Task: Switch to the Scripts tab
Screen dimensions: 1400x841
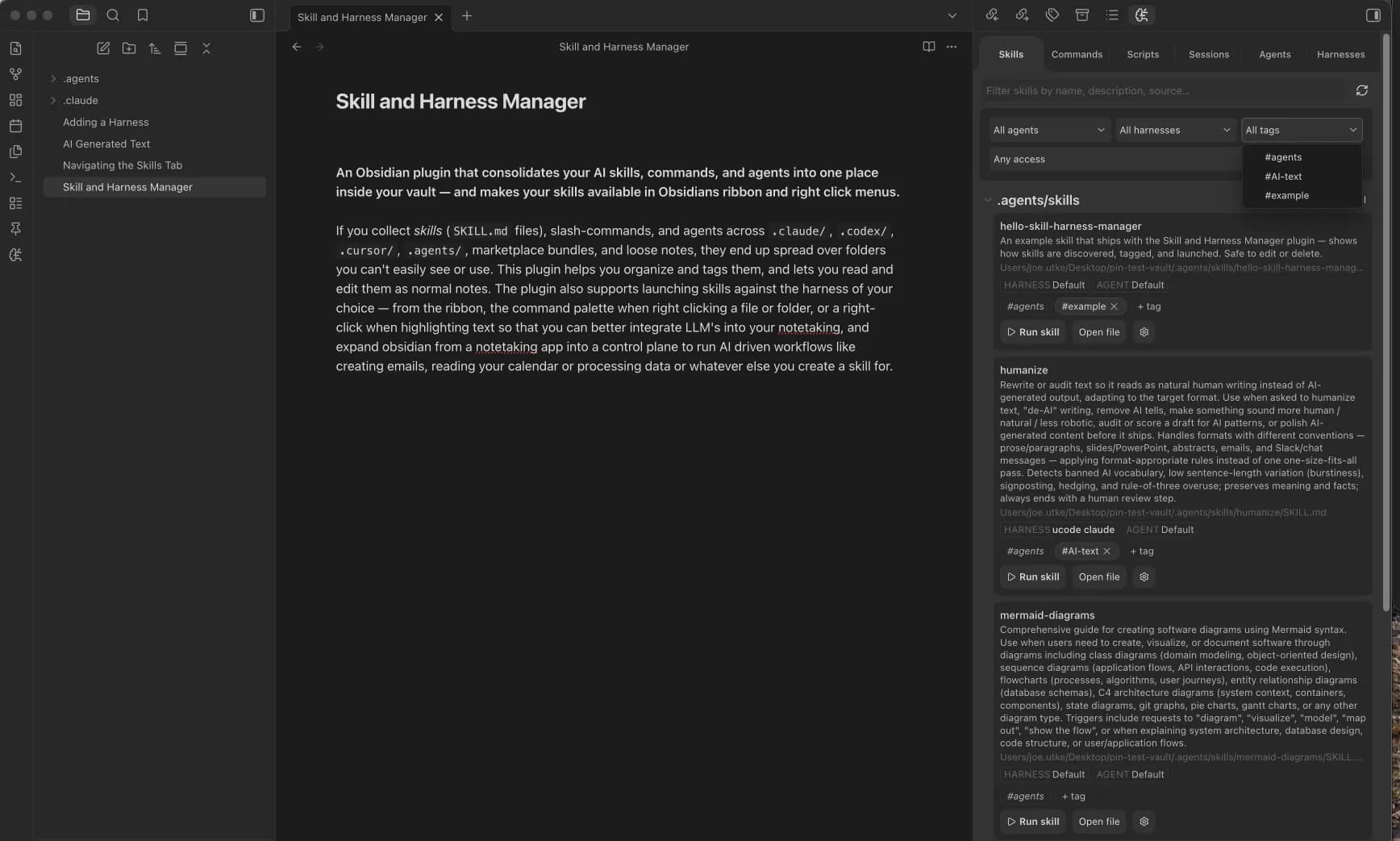Action: 1143,54
